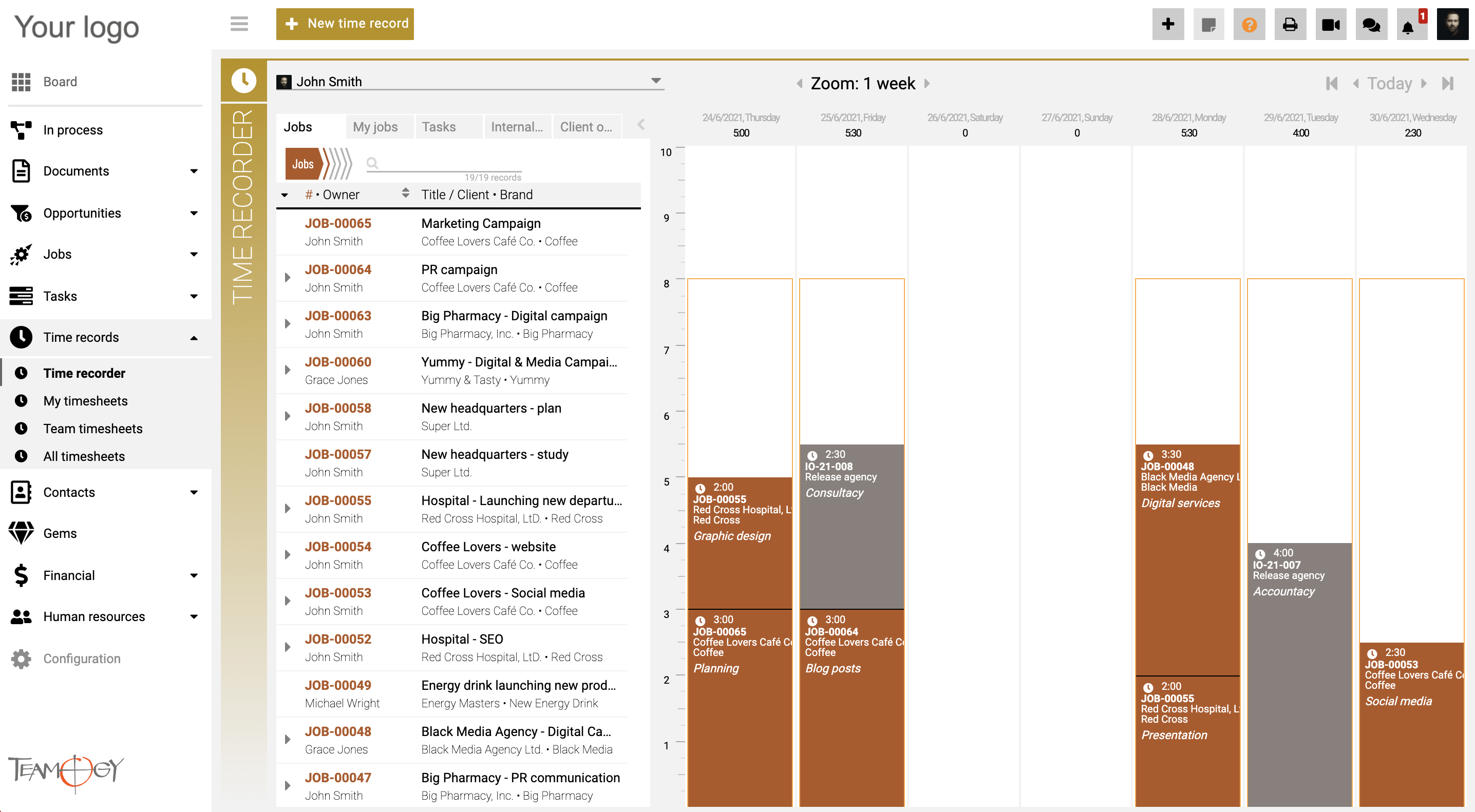This screenshot has height=812, width=1475.
Task: Expand JOB-00055 row
Action: (x=288, y=508)
